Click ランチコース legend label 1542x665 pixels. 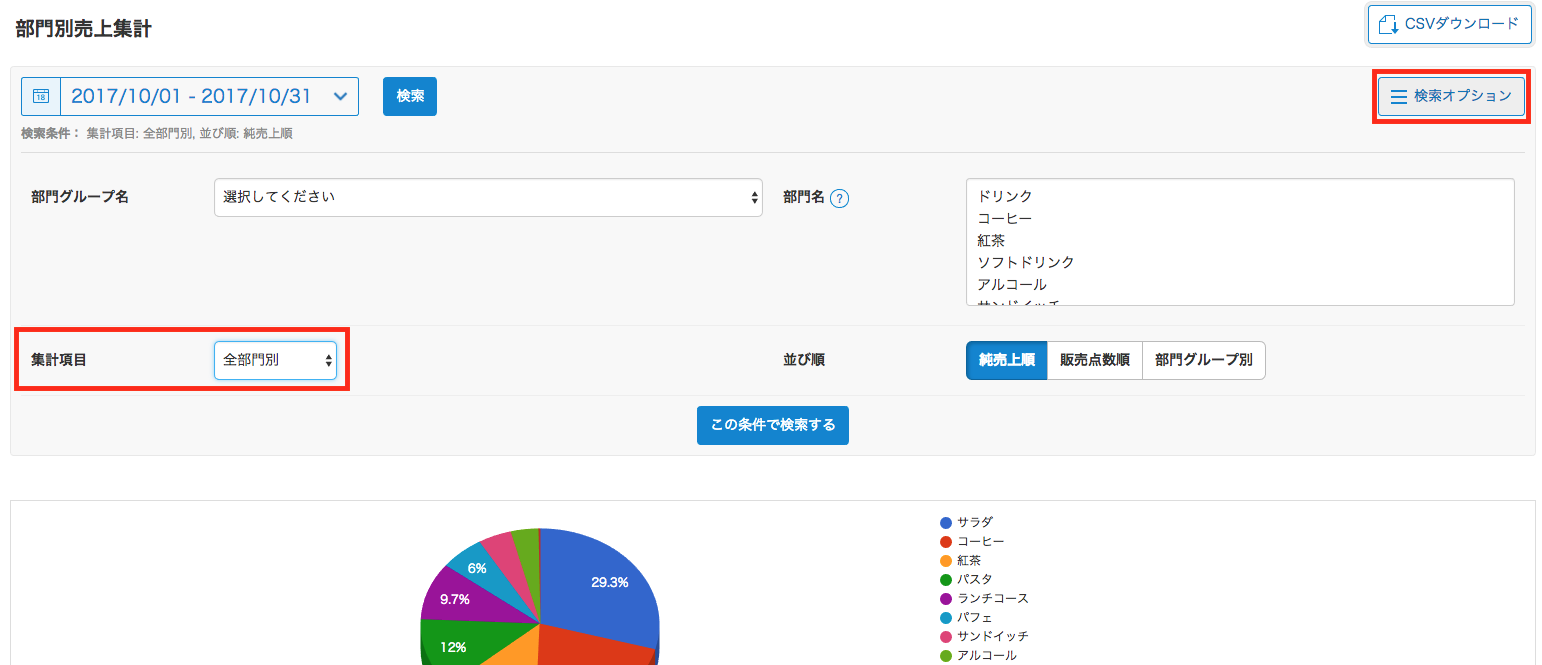993,598
